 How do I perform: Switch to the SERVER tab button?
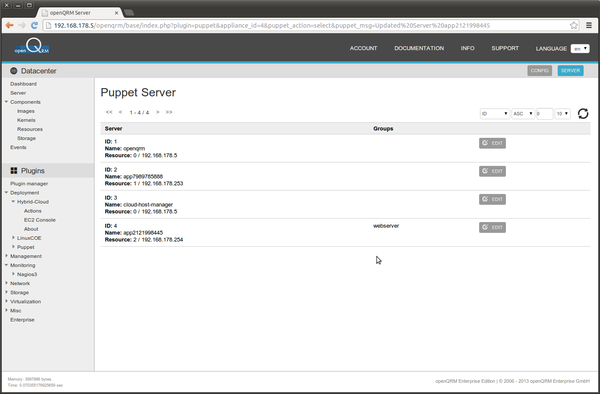point(571,70)
